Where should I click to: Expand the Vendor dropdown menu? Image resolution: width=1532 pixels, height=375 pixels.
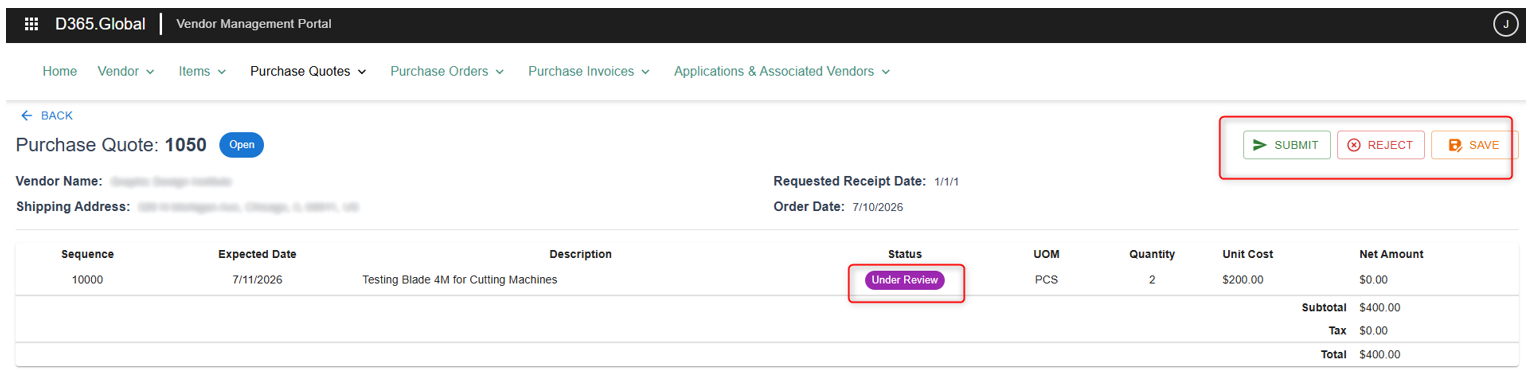(x=126, y=72)
